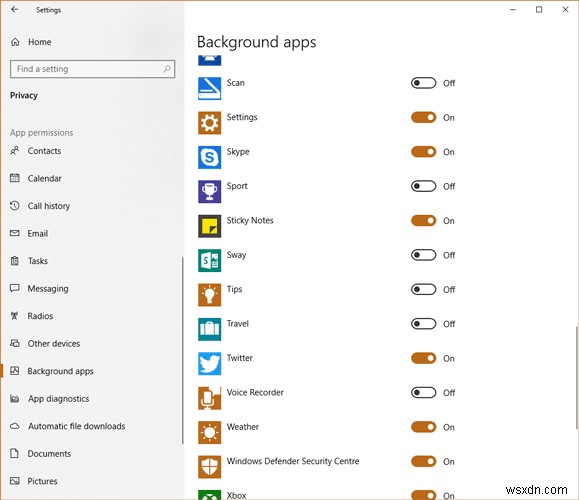This screenshot has height=500, width=579.
Task: Click the Skype app icon
Action: pyautogui.click(x=209, y=157)
